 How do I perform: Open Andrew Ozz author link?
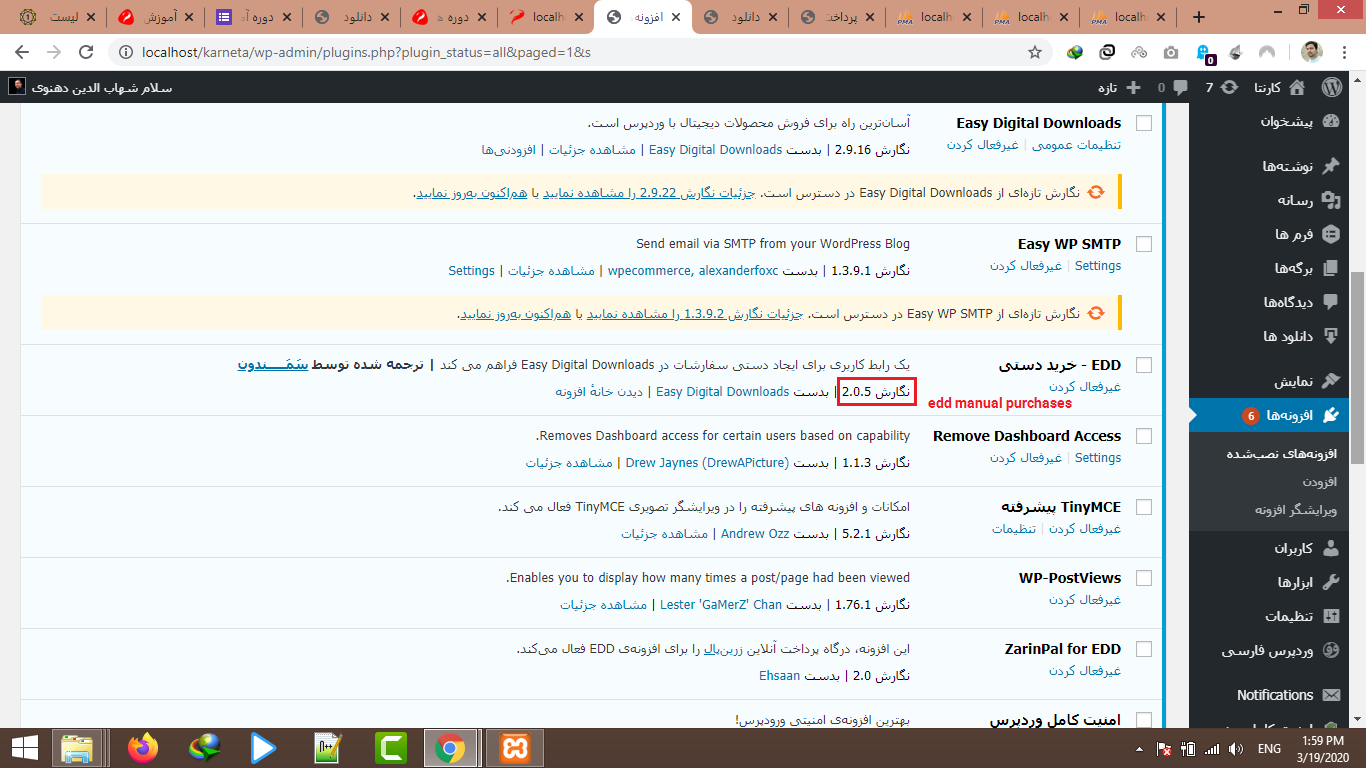tap(755, 534)
